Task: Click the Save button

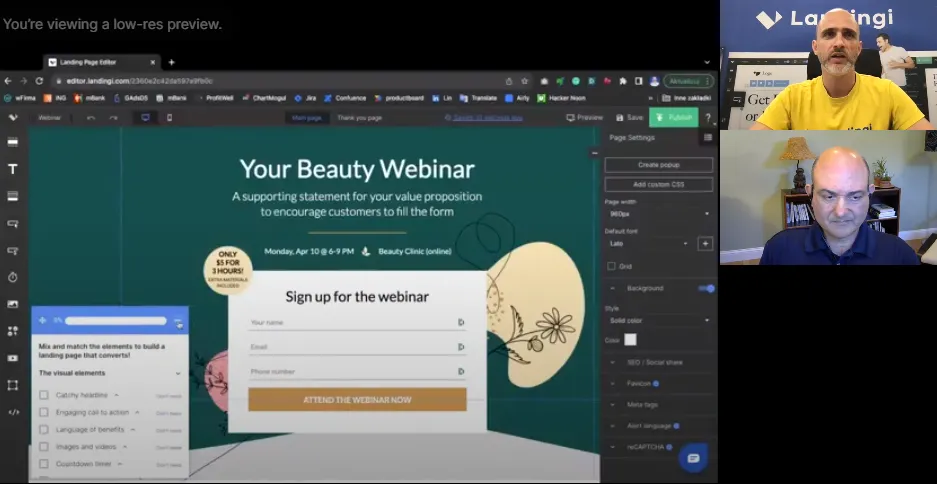Action: pyautogui.click(x=630, y=118)
